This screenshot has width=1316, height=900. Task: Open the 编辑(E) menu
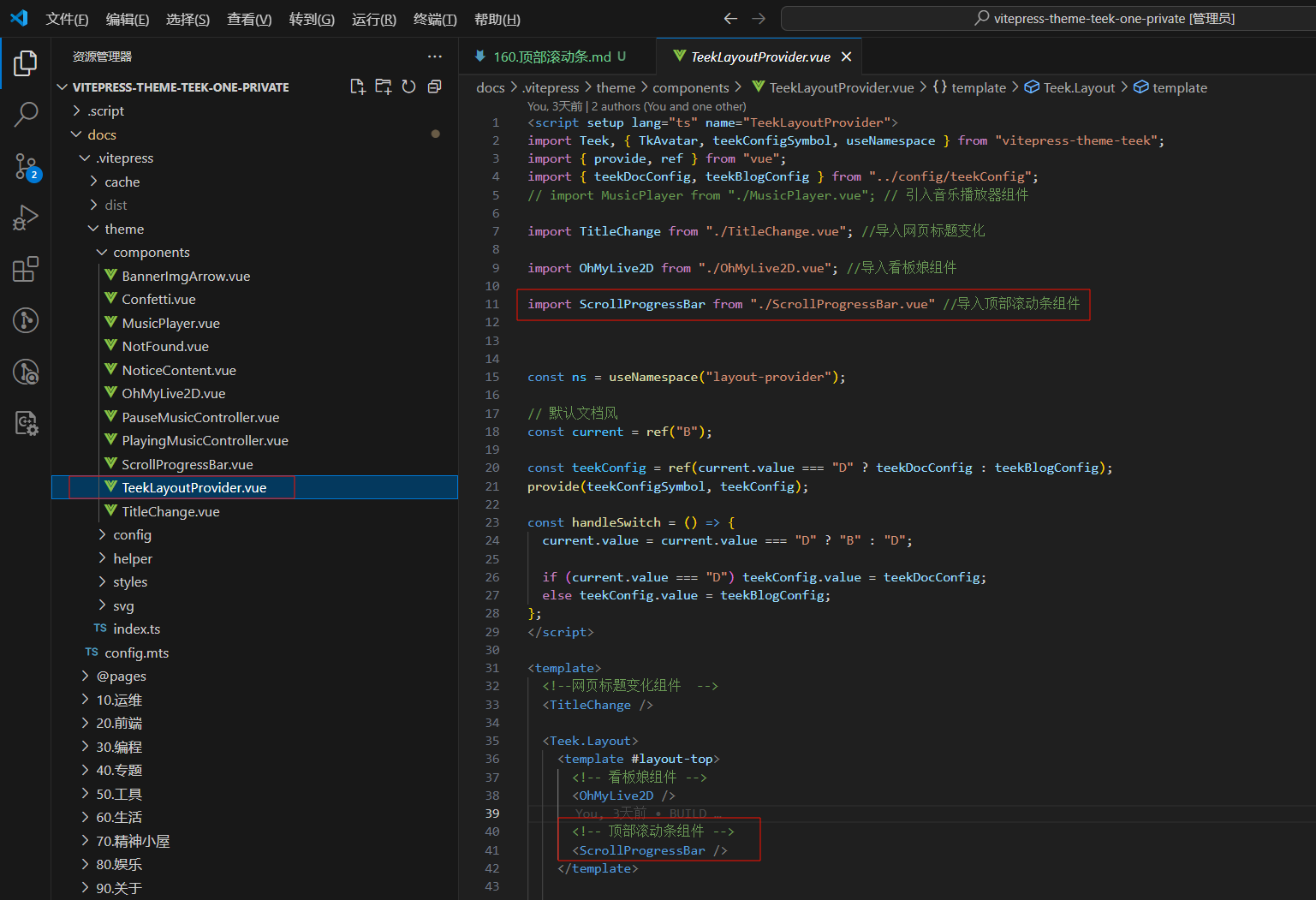tap(128, 19)
